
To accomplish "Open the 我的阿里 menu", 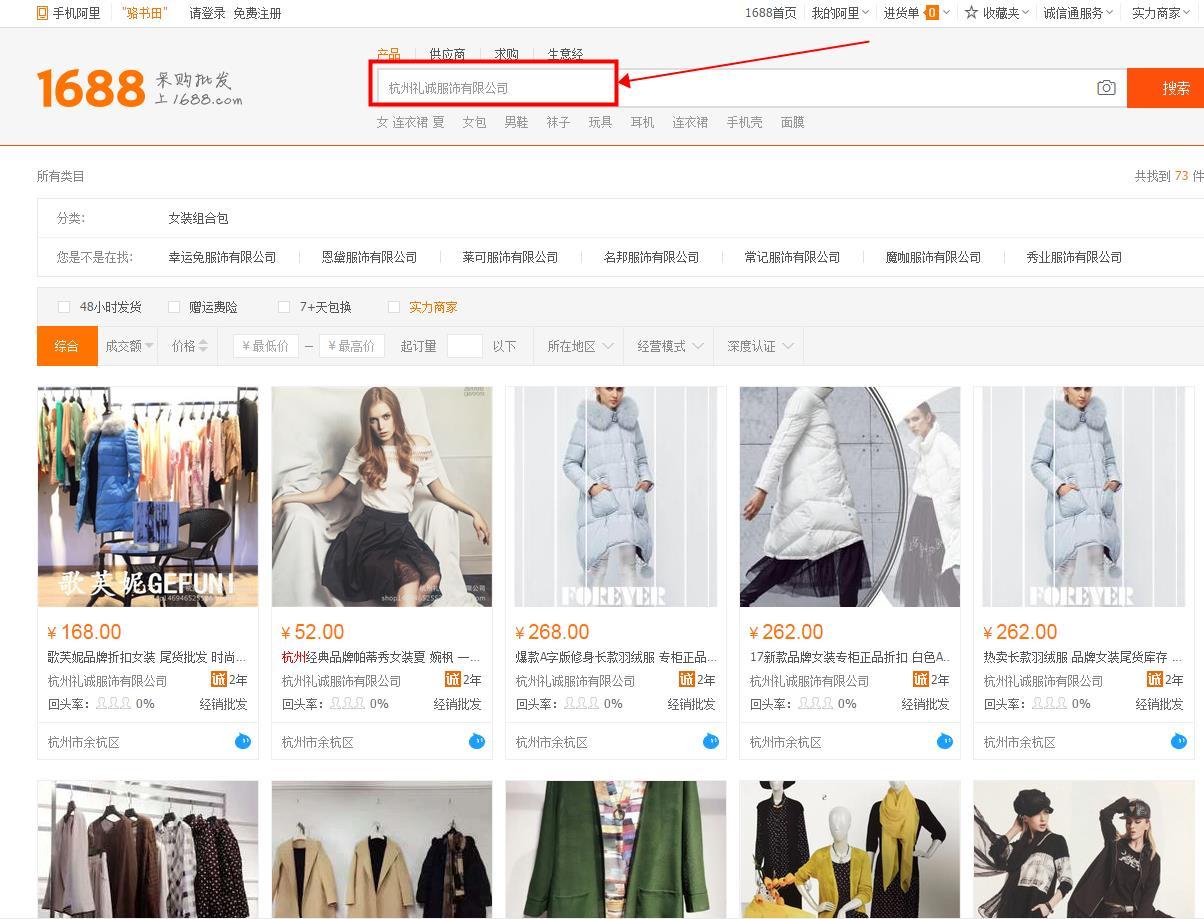I will pos(840,13).
